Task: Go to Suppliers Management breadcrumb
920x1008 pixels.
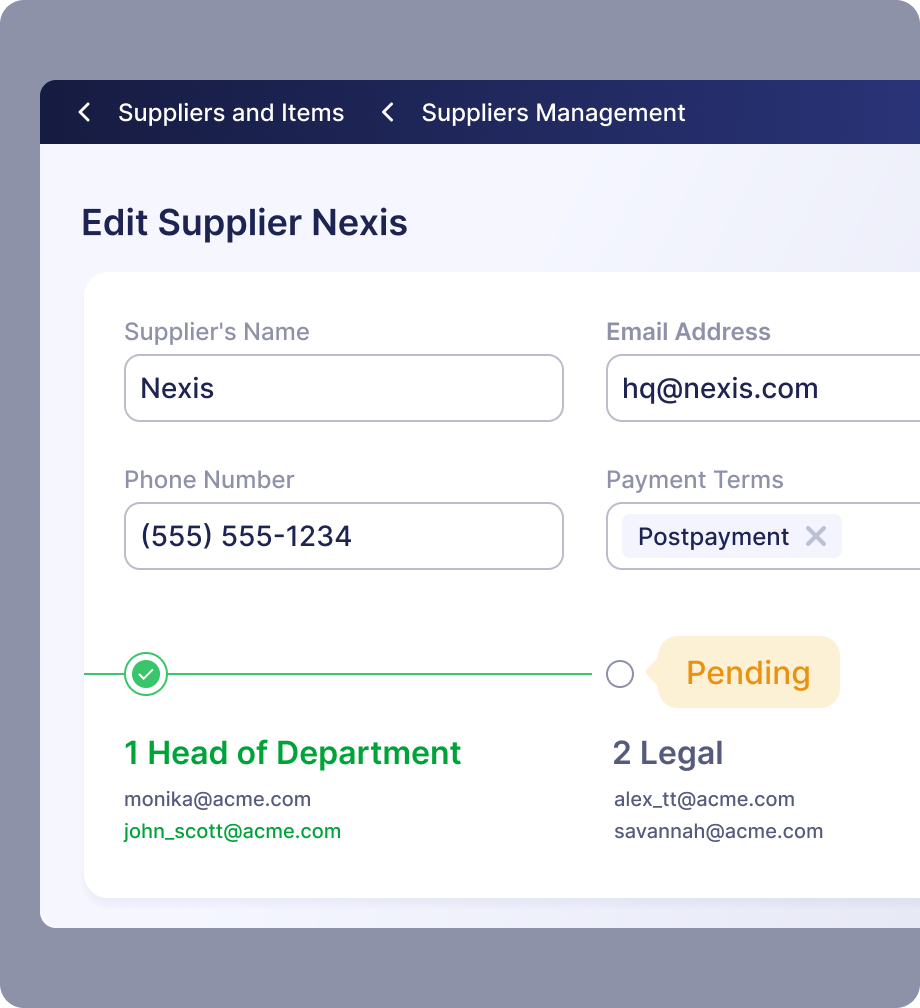Action: coord(553,113)
